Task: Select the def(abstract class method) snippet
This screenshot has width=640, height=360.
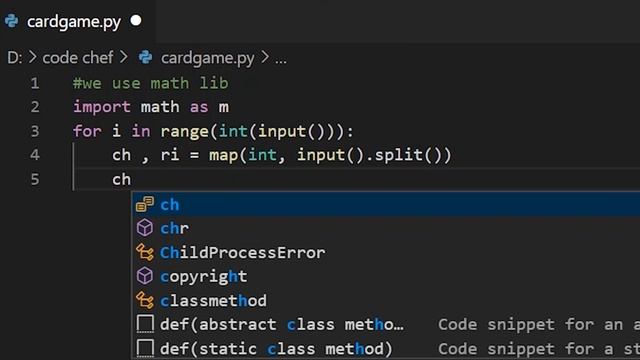Action: [386, 325]
